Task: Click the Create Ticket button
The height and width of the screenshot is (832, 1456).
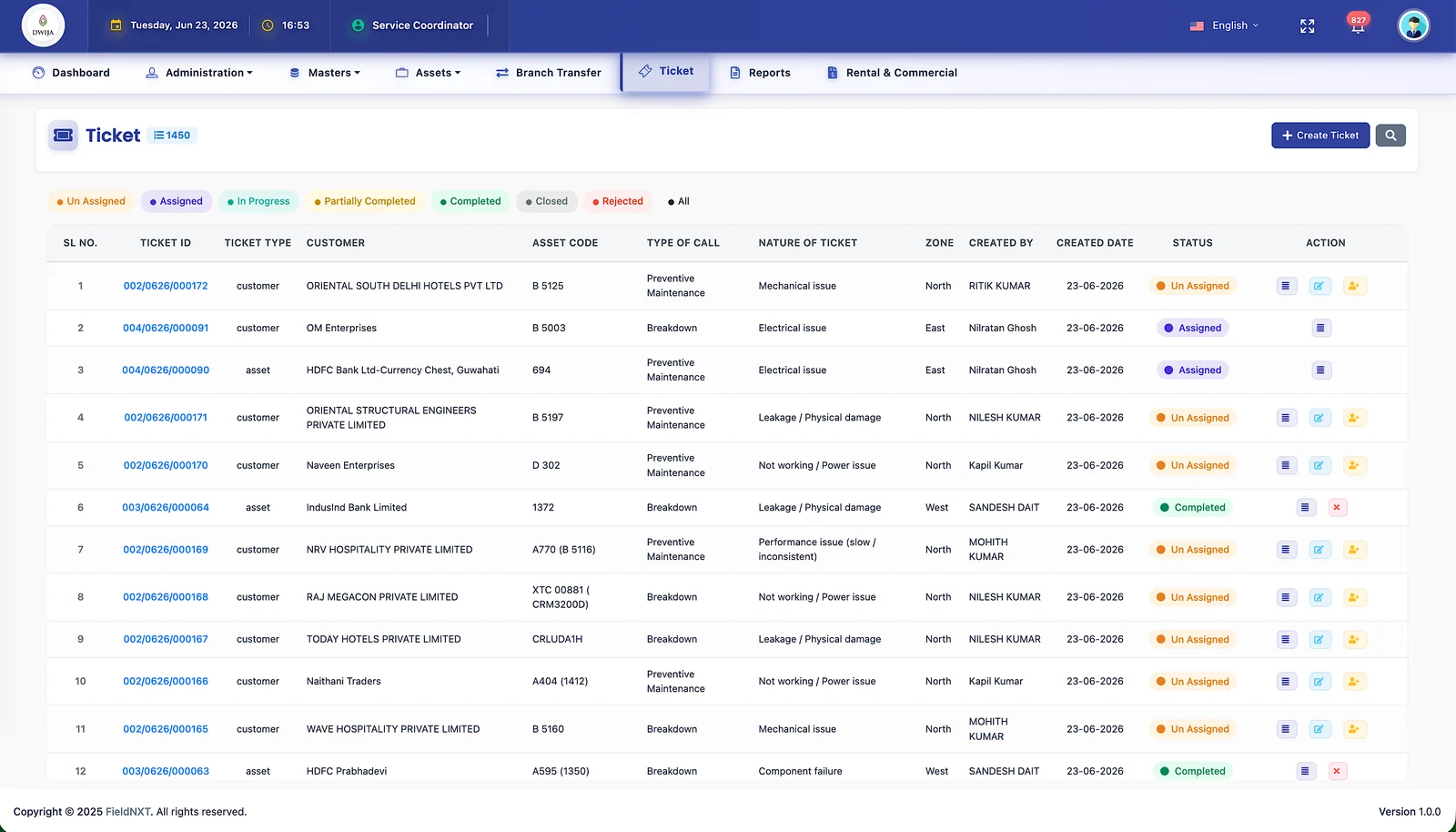Action: 1320,136
